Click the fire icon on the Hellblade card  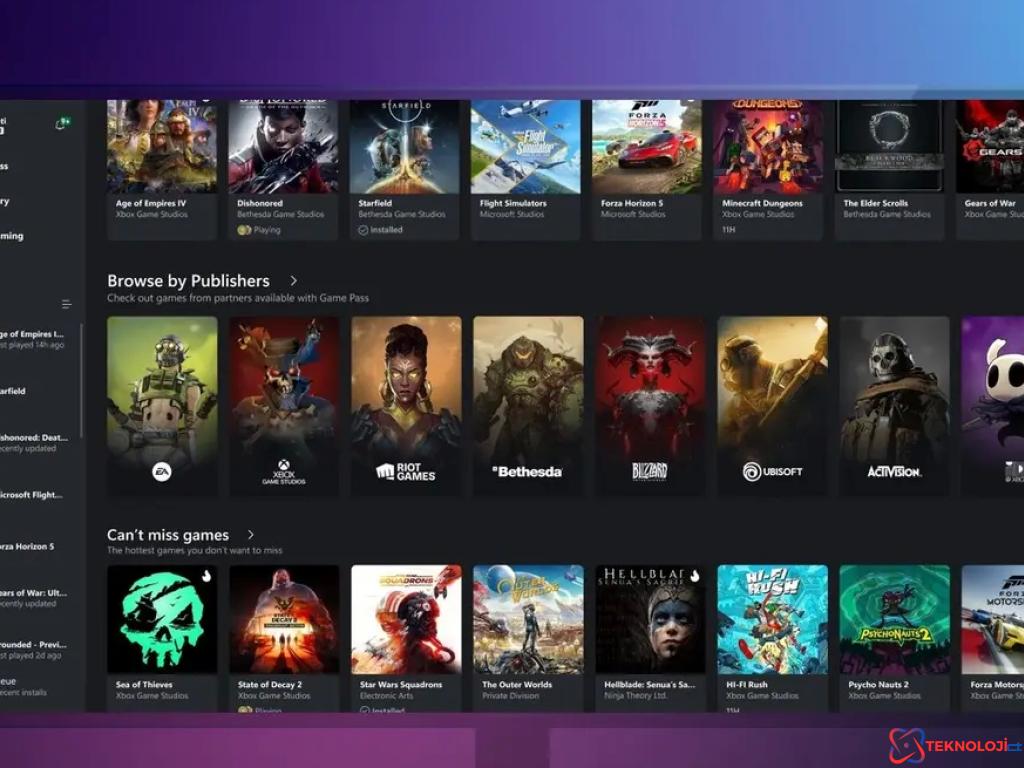[694, 576]
